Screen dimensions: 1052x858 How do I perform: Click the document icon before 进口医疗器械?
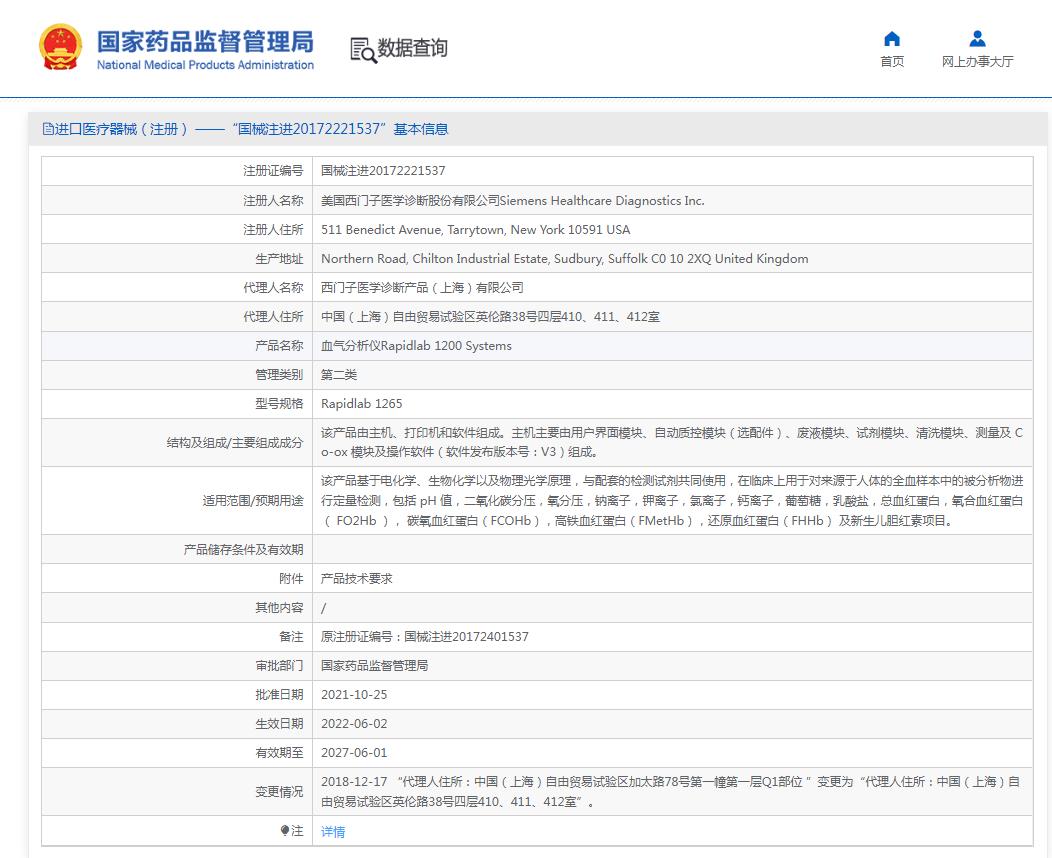click(48, 129)
